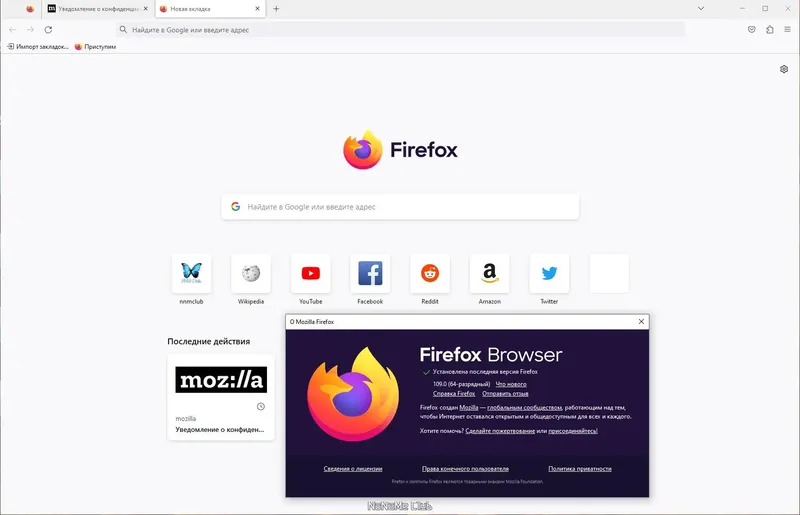800x515 pixels.
Task: Click the reload page icon
Action: pos(48,30)
